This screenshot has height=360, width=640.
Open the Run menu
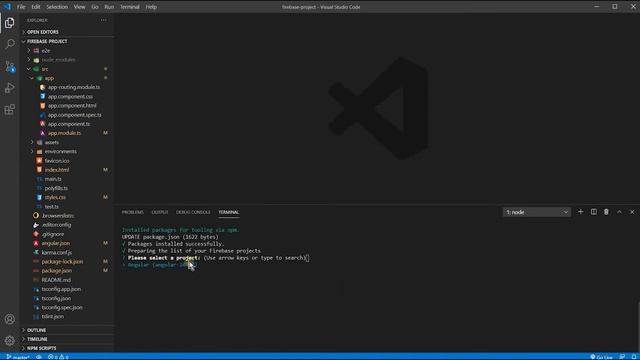tap(109, 7)
